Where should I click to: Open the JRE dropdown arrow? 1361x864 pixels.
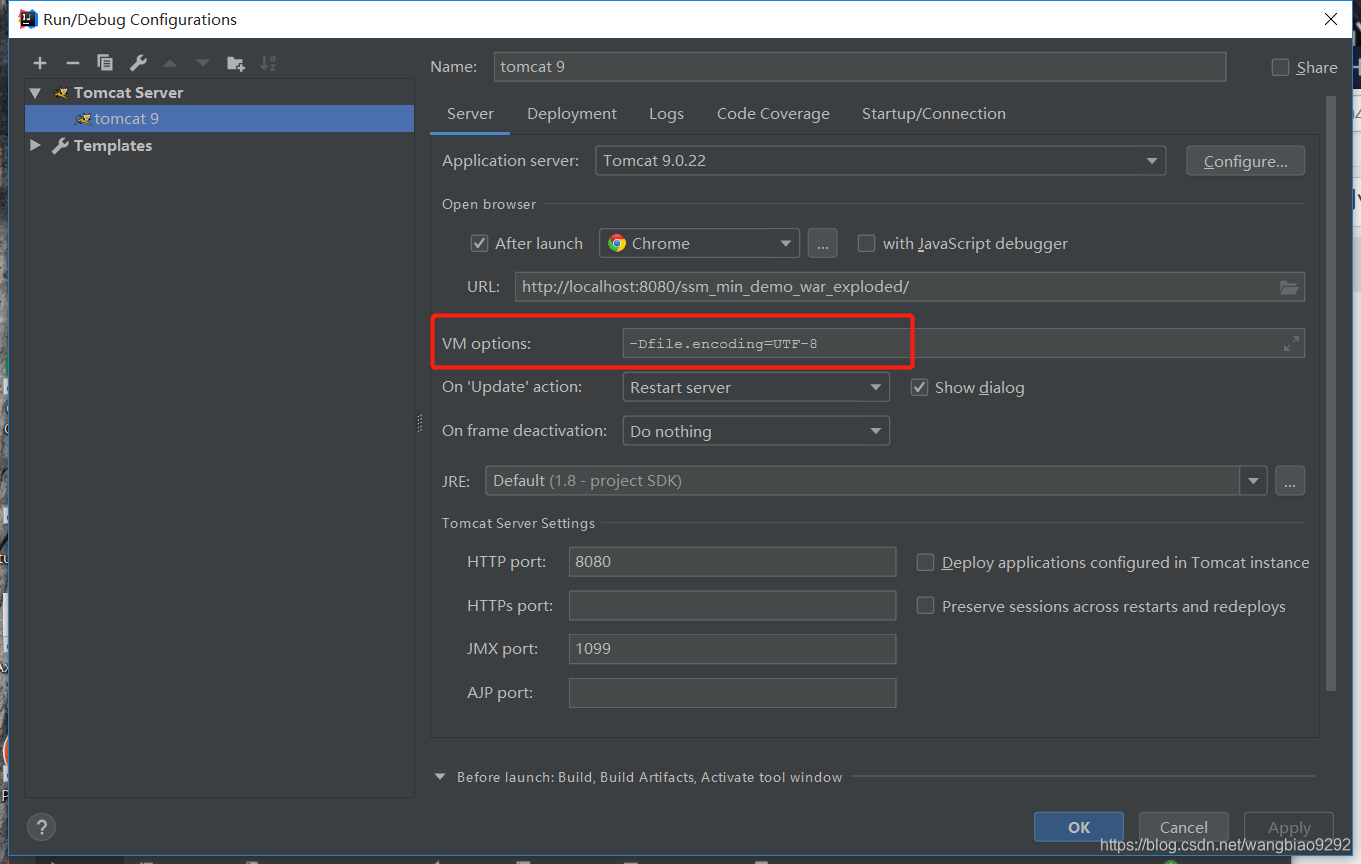click(1254, 480)
